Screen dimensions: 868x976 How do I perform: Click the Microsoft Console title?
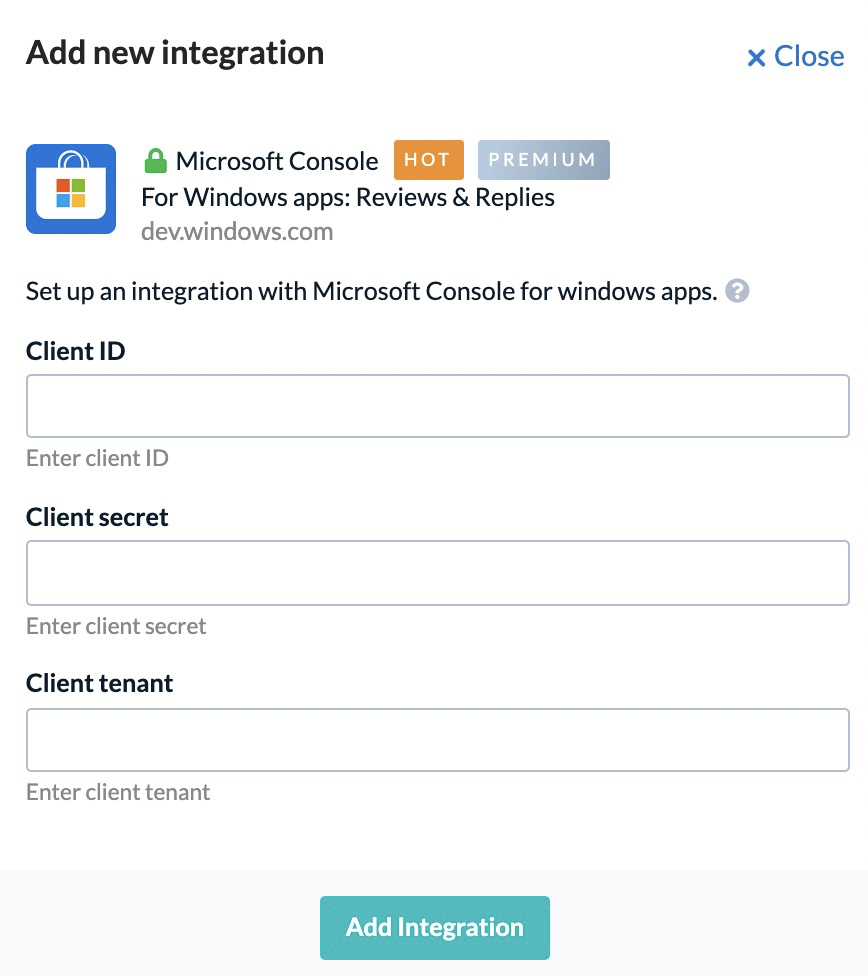click(x=277, y=161)
